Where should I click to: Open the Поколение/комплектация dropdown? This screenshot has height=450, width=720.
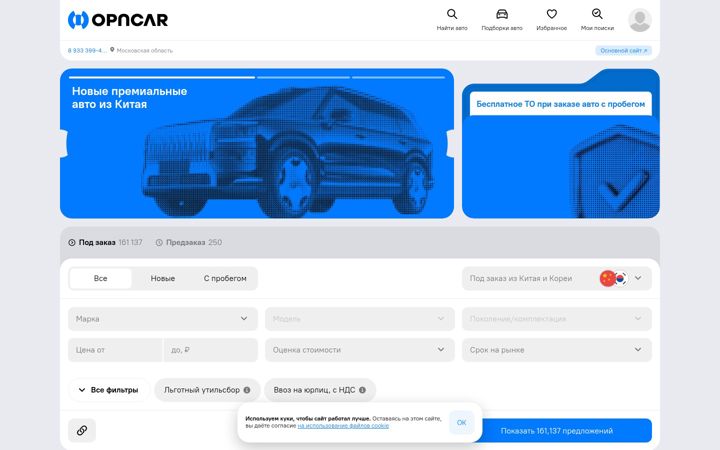[557, 319]
